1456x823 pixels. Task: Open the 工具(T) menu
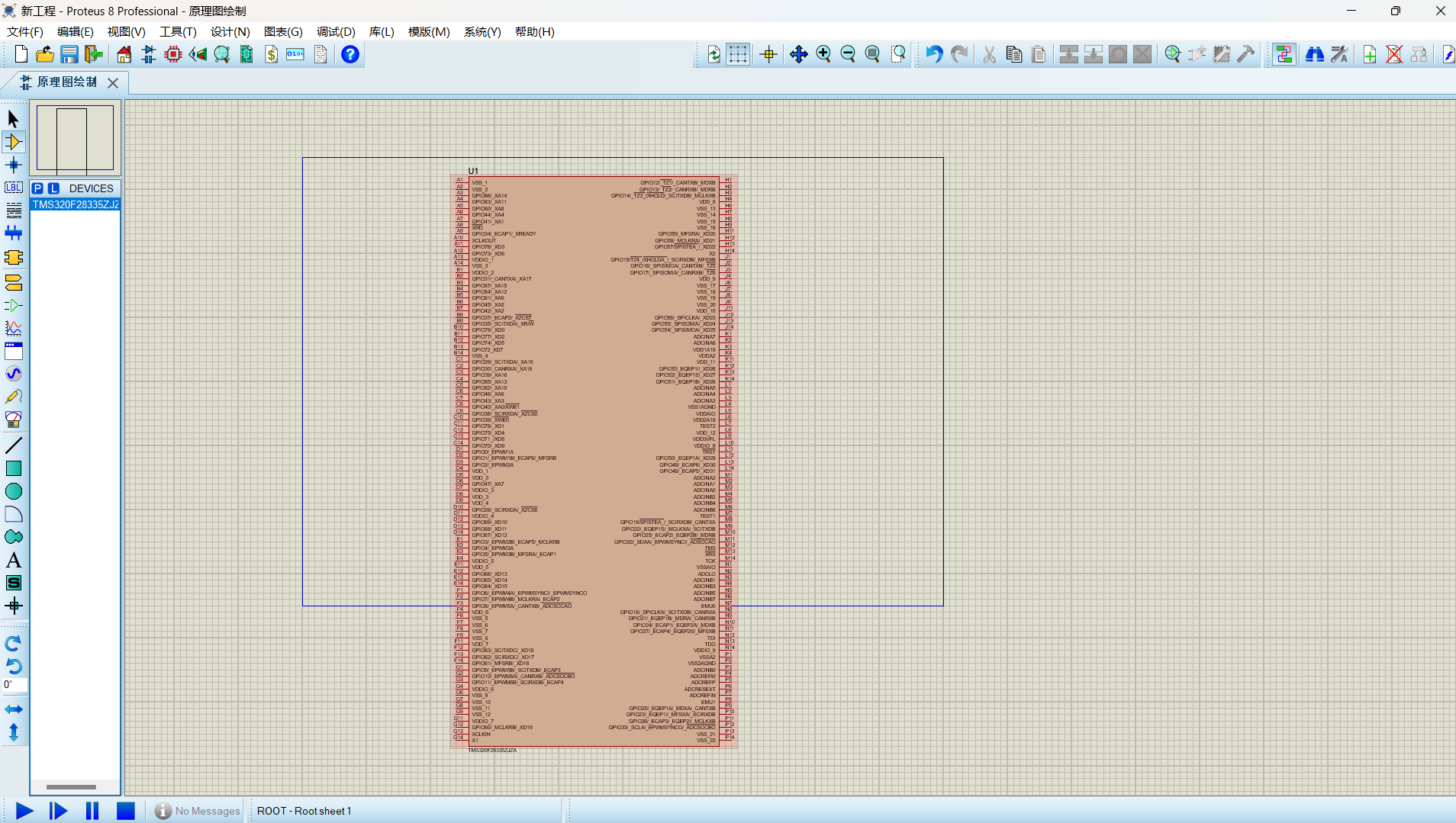(x=178, y=32)
